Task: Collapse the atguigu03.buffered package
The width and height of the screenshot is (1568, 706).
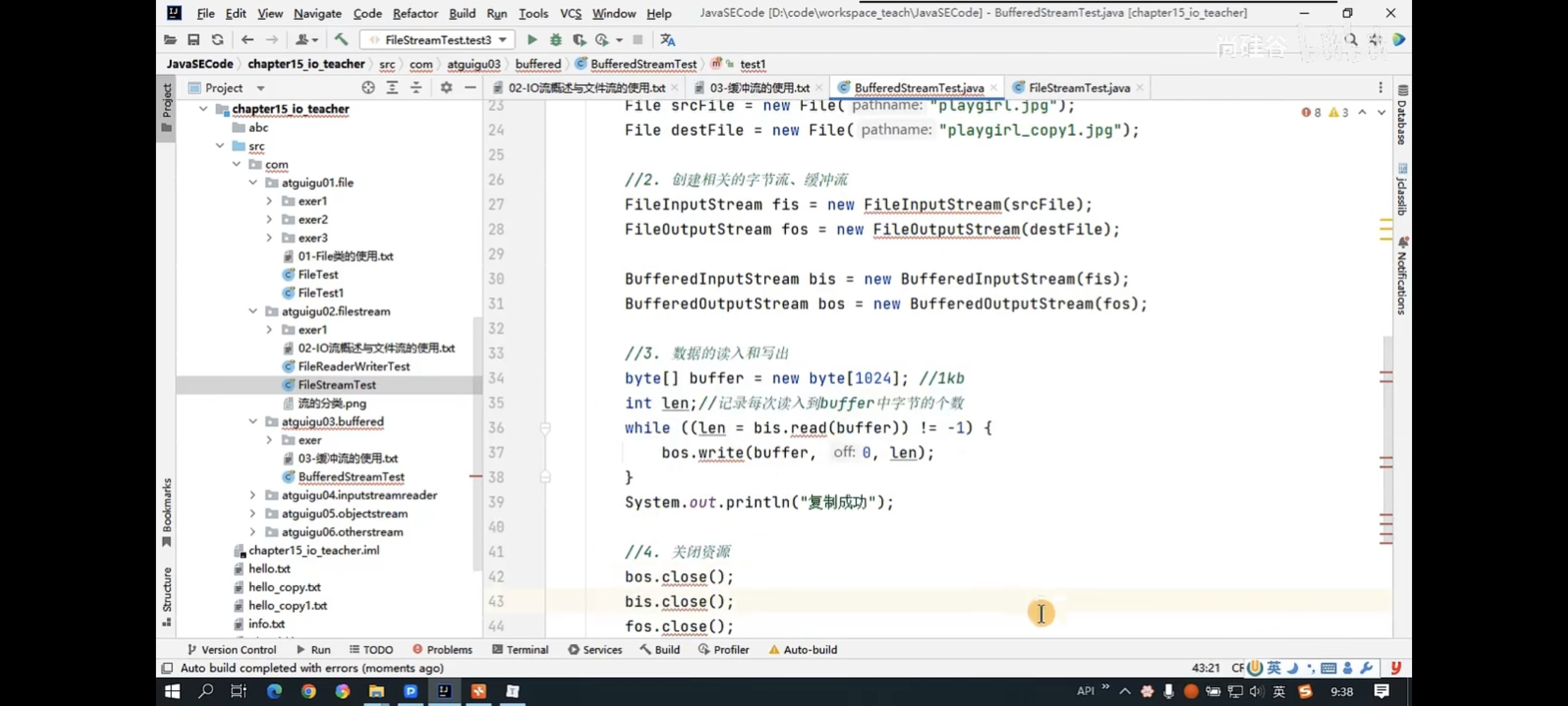Action: coord(253,422)
